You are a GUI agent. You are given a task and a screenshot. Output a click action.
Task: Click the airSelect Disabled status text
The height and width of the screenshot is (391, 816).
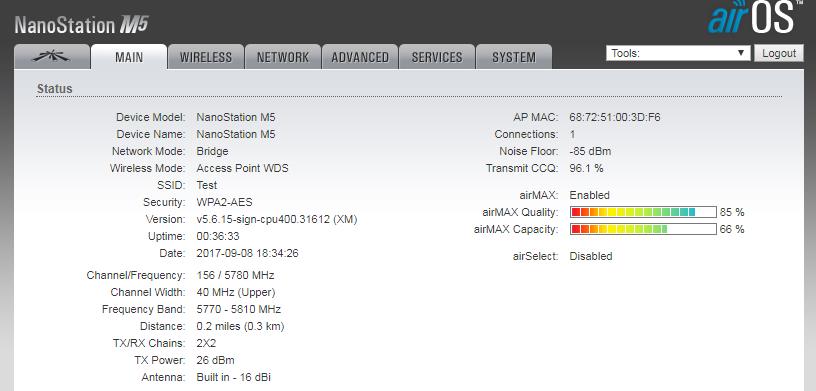click(591, 256)
